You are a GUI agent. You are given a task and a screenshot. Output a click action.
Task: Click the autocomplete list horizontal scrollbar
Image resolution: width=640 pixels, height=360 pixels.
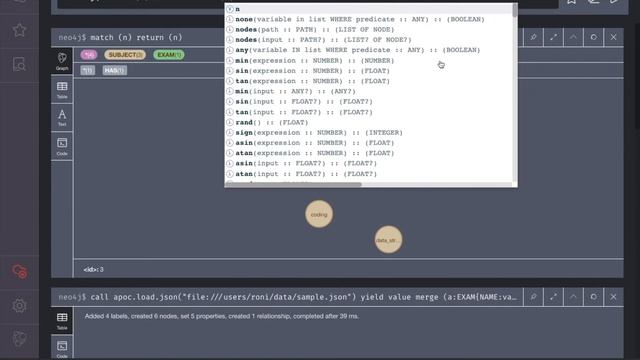293,184
